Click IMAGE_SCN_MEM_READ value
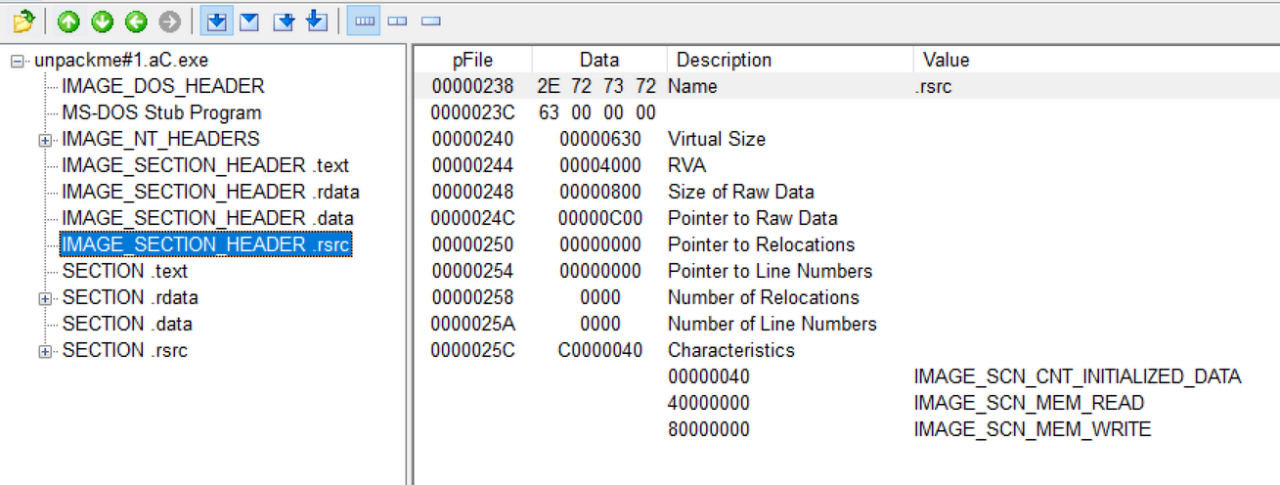Viewport: 1280px width, 485px height. click(x=1029, y=403)
